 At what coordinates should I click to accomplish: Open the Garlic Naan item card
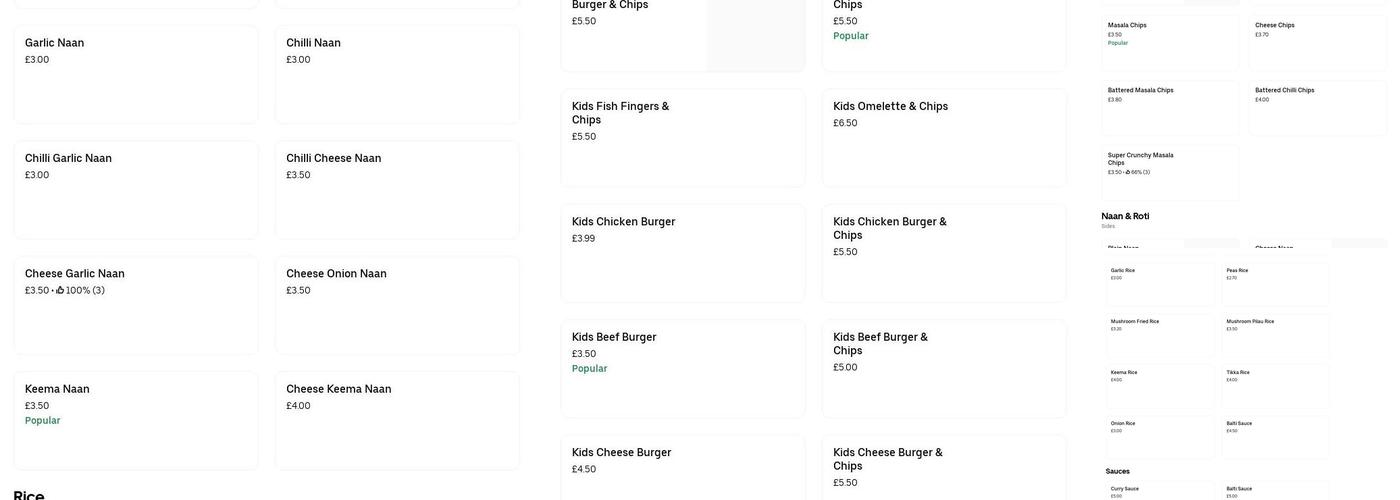coord(136,75)
